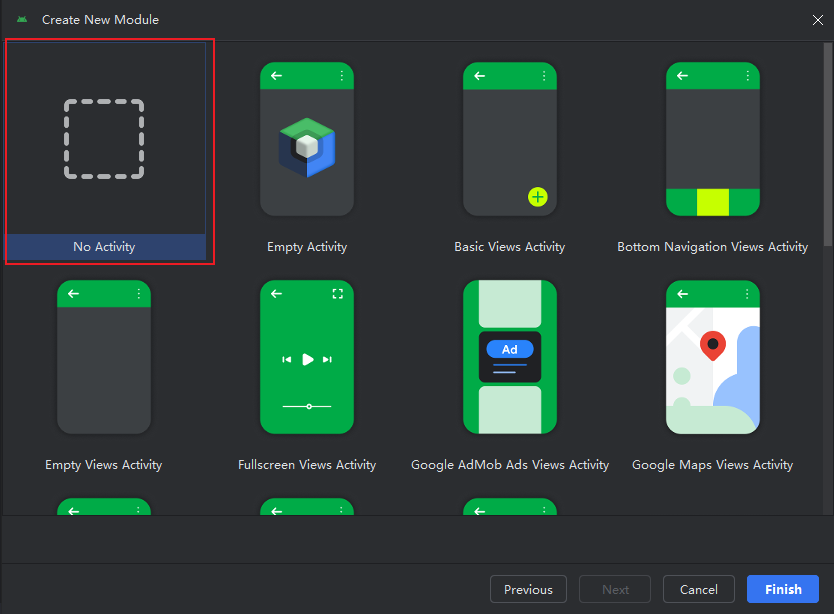Click the Android icon in title bar
Image resolution: width=834 pixels, height=614 pixels.
22,20
